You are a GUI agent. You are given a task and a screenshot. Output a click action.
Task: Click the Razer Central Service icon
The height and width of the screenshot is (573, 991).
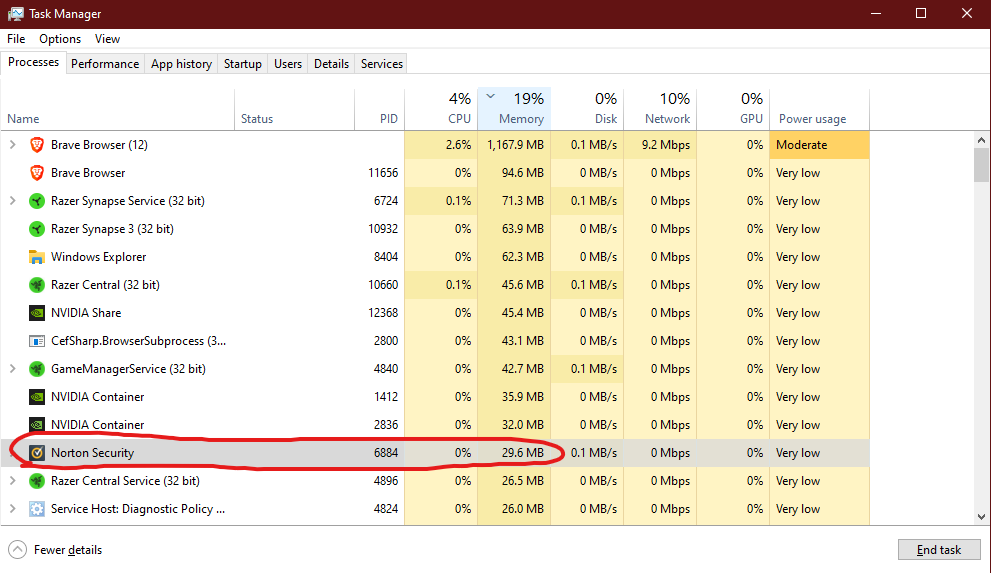coord(37,481)
